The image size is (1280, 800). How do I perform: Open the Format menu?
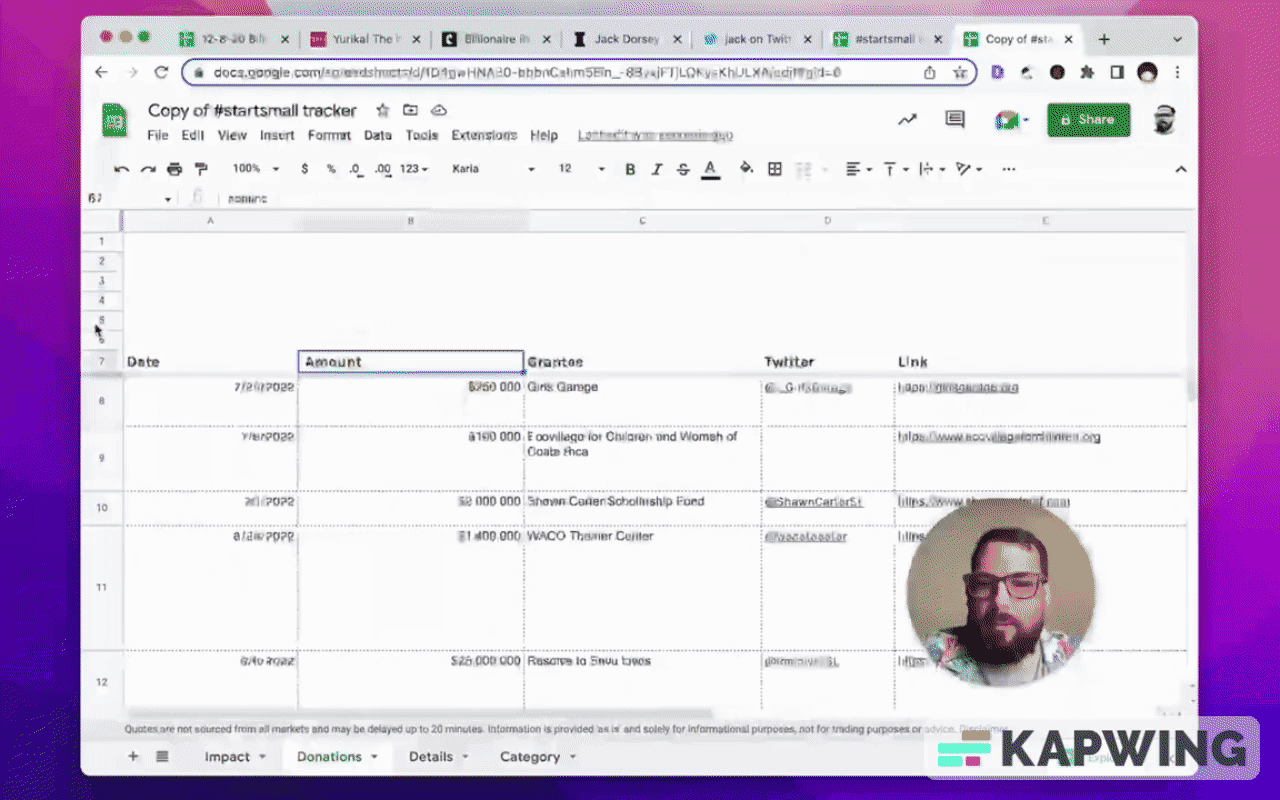point(329,135)
